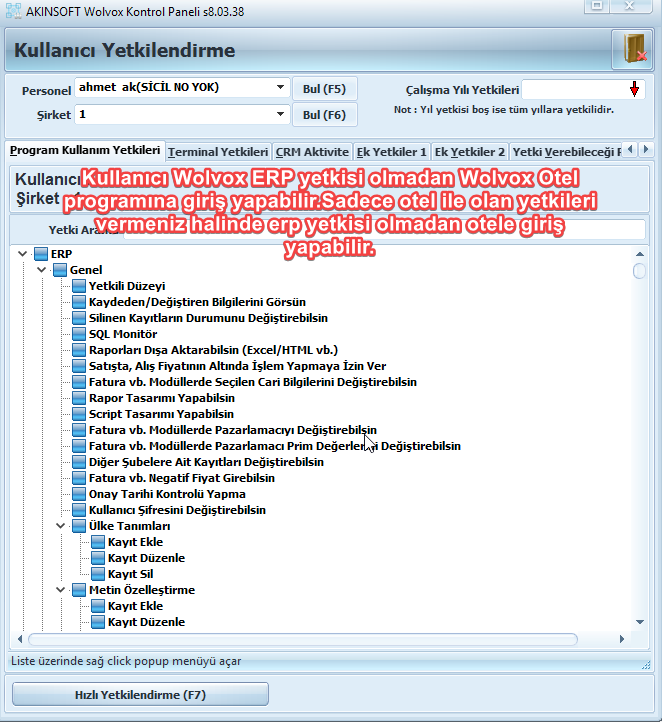Check Kayıt Sil under Ülke Tanımları
This screenshot has width=662, height=722.
(98, 574)
